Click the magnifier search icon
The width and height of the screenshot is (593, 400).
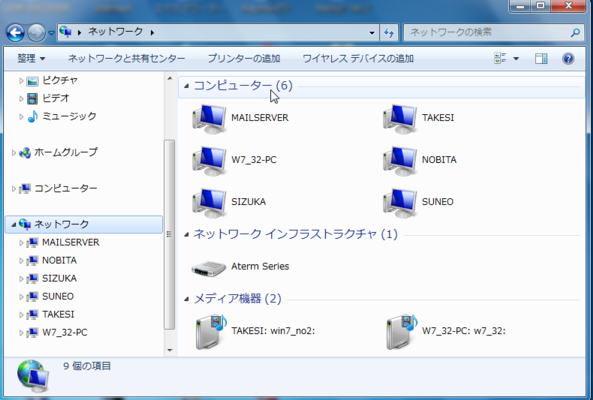(575, 33)
